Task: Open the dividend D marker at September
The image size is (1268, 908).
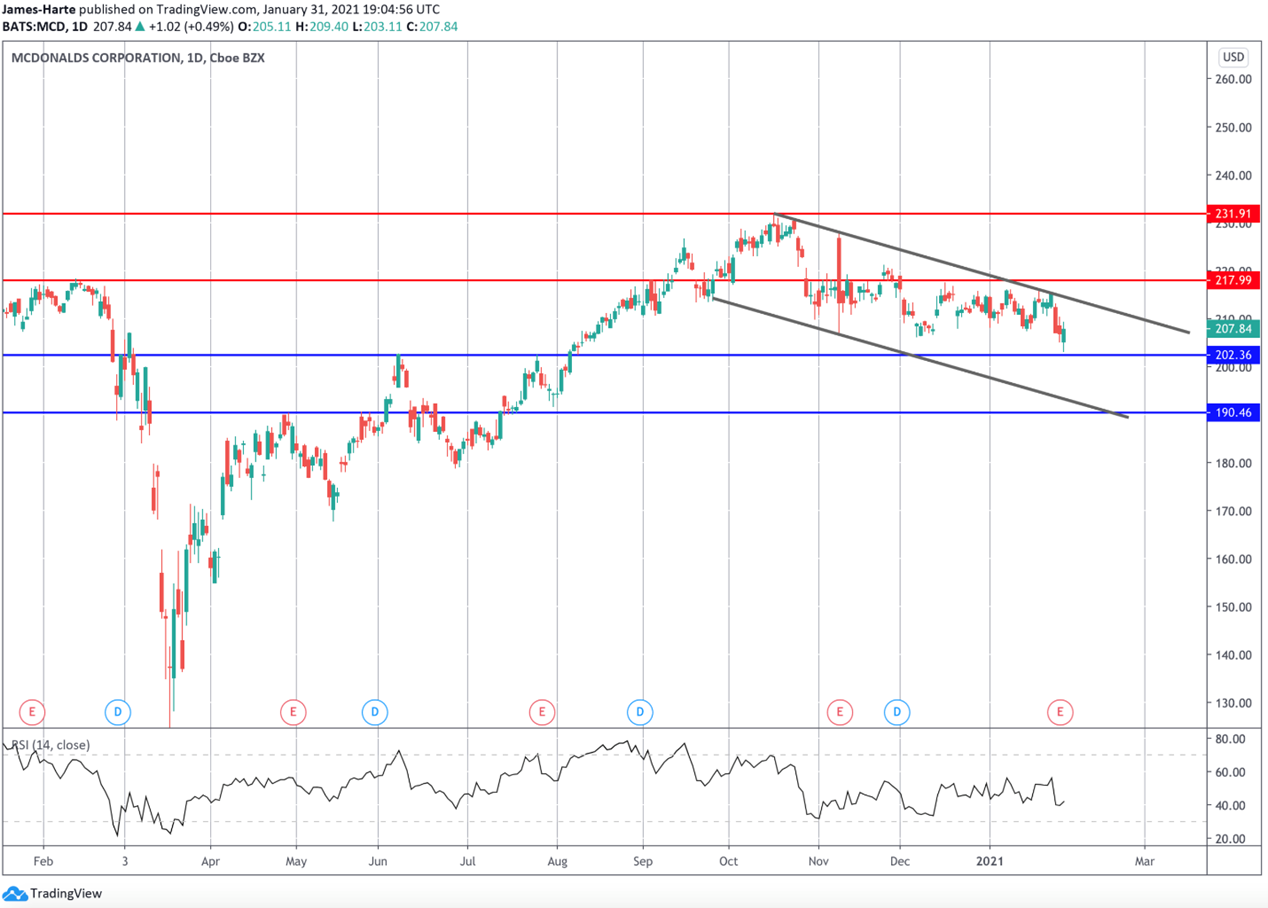Action: [x=639, y=712]
